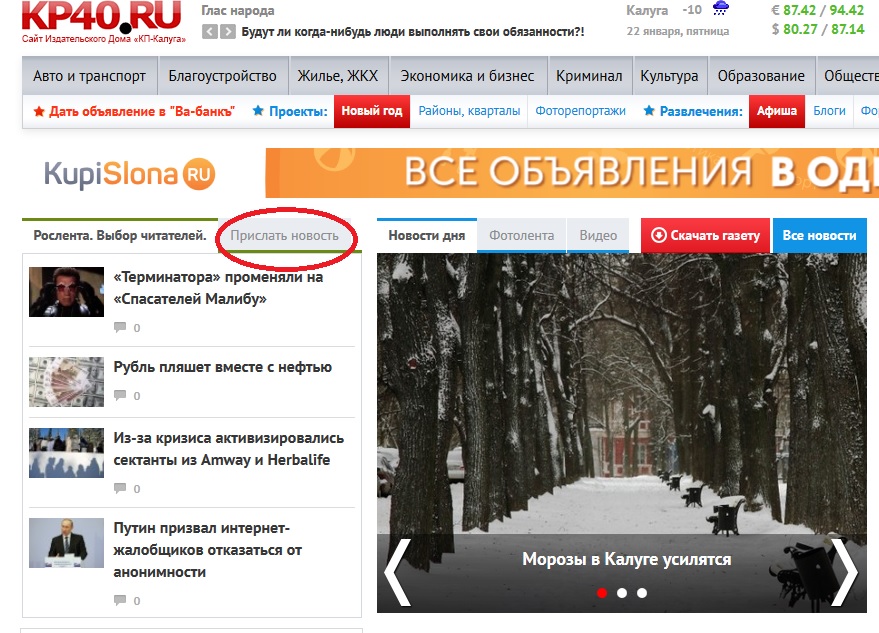Click the Скачать газету button
Viewport: 879px width, 633px height.
point(706,235)
